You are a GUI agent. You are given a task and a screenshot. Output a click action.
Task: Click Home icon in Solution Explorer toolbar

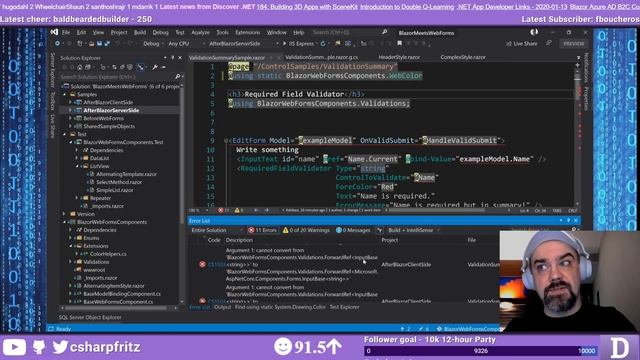[x=80, y=67]
